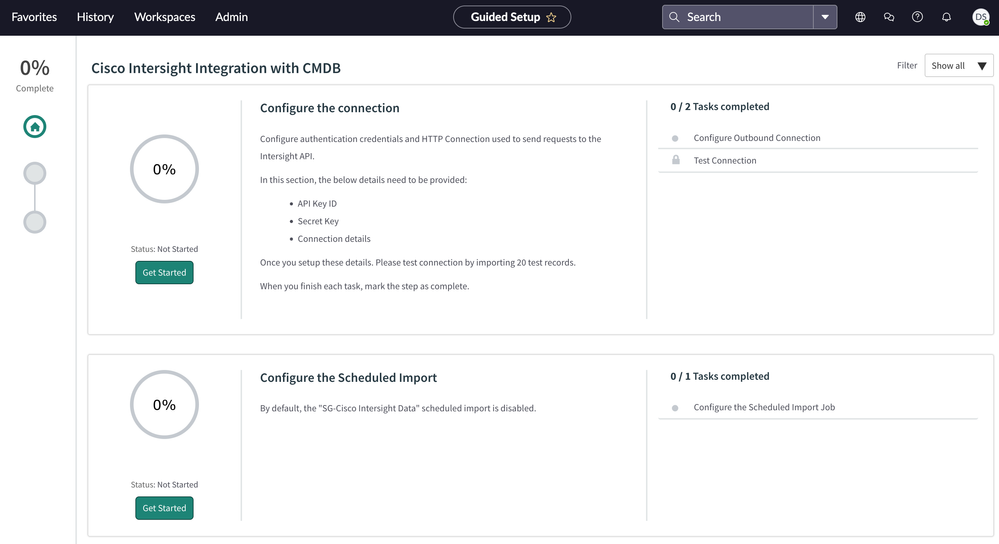This screenshot has height=544, width=999.
Task: Click the 0 / 1 Tasks completed text
Action: click(x=720, y=376)
